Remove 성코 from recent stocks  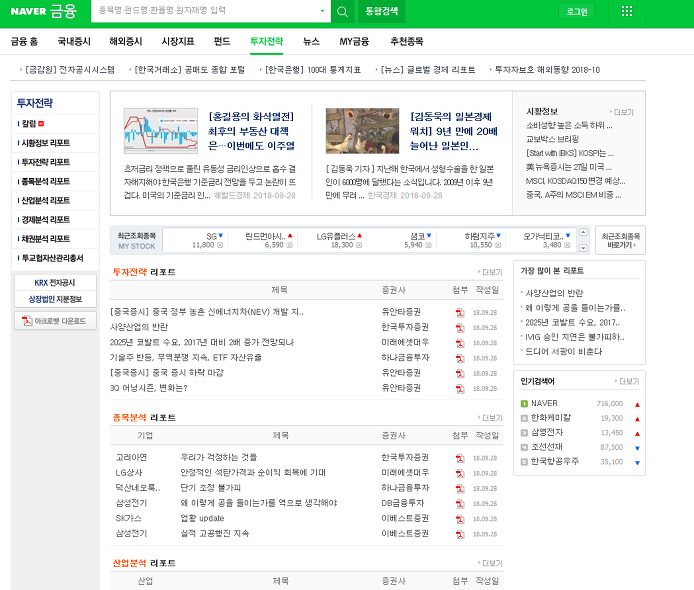tap(428, 245)
